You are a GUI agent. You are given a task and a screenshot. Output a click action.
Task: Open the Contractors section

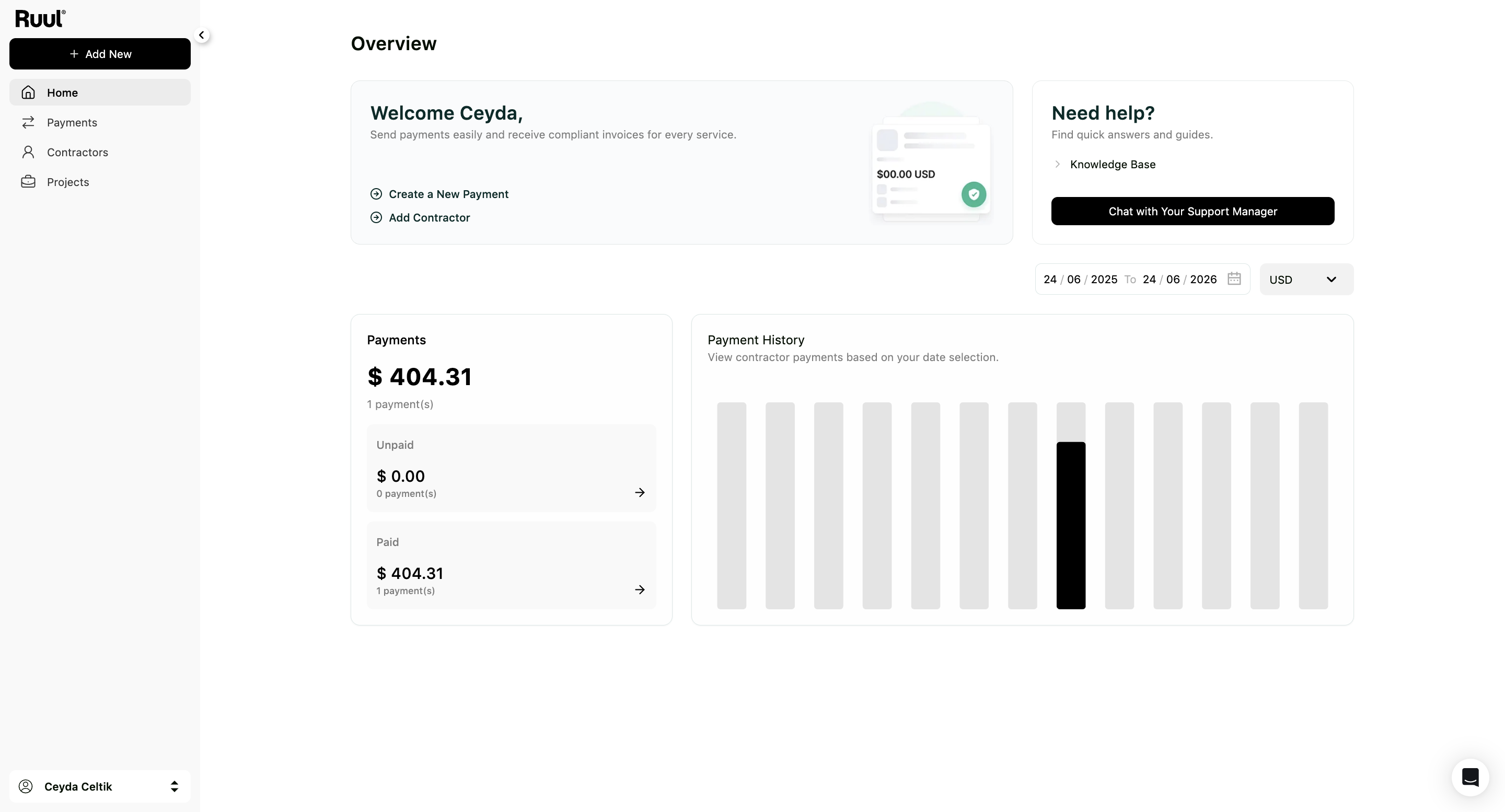tap(100, 152)
